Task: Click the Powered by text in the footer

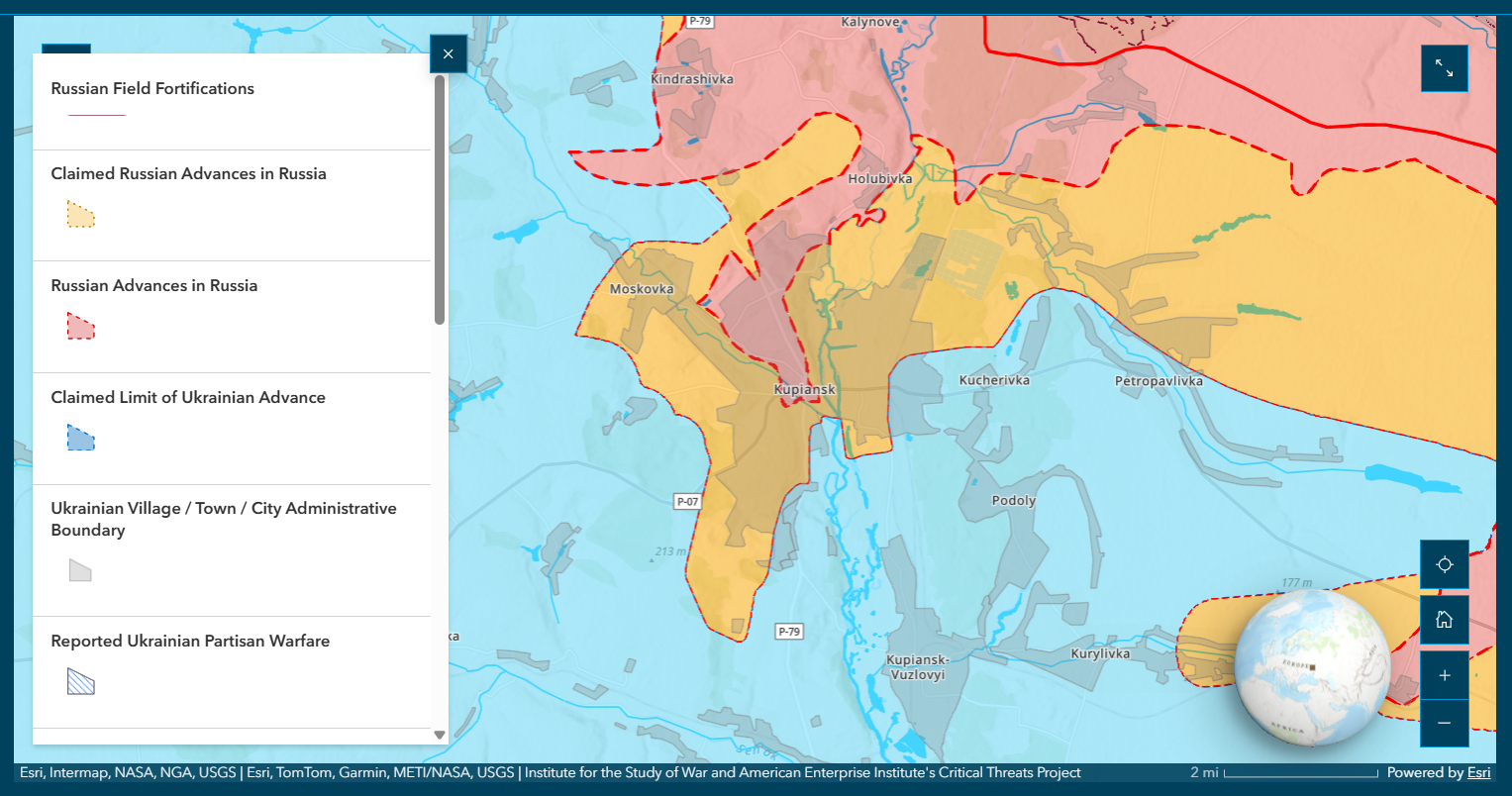Action: click(x=1425, y=772)
